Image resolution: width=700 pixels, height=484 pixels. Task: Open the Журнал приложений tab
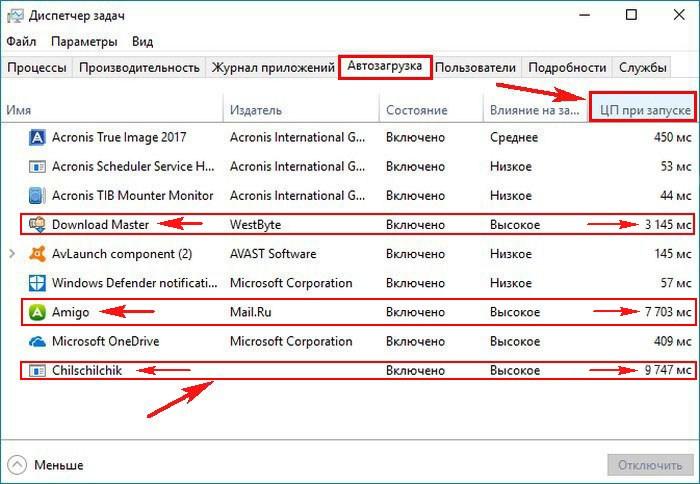point(273,67)
